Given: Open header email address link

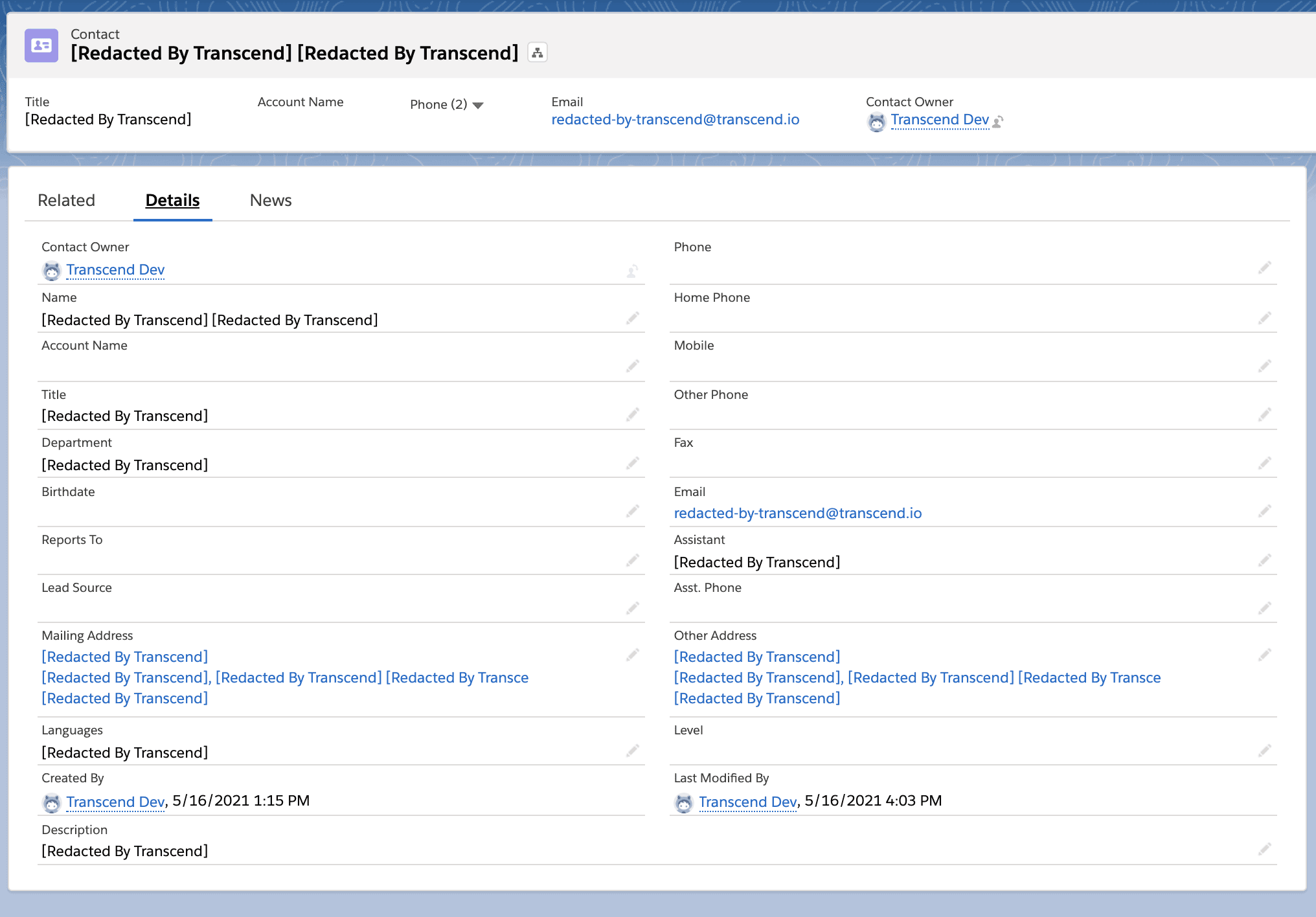Looking at the screenshot, I should click(675, 119).
